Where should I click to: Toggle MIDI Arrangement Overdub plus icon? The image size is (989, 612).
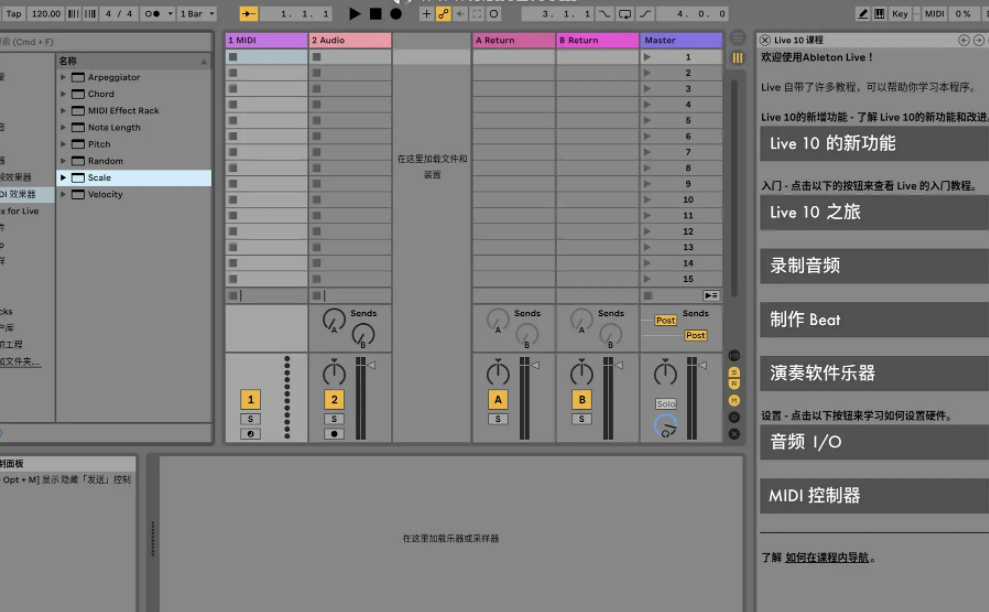(x=426, y=13)
